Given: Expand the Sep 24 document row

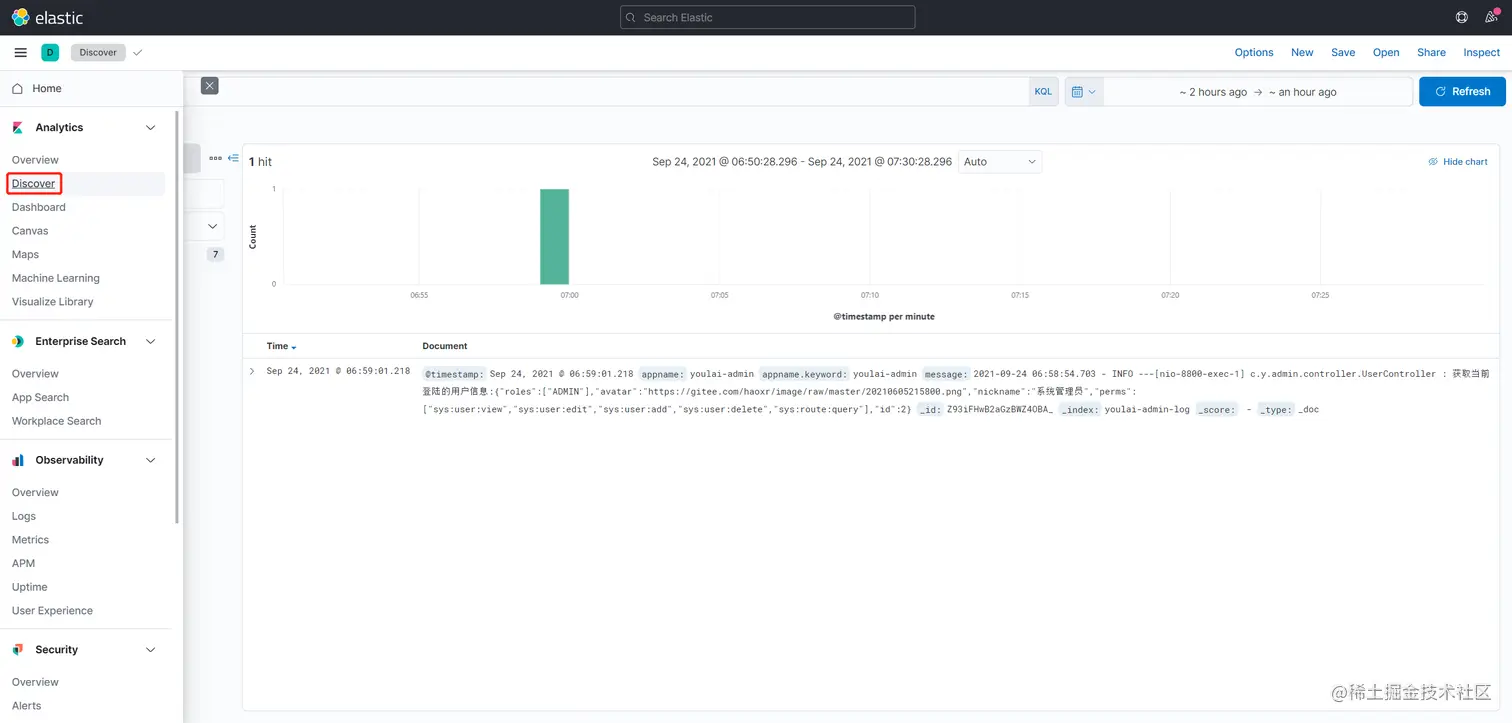Looking at the screenshot, I should point(252,371).
